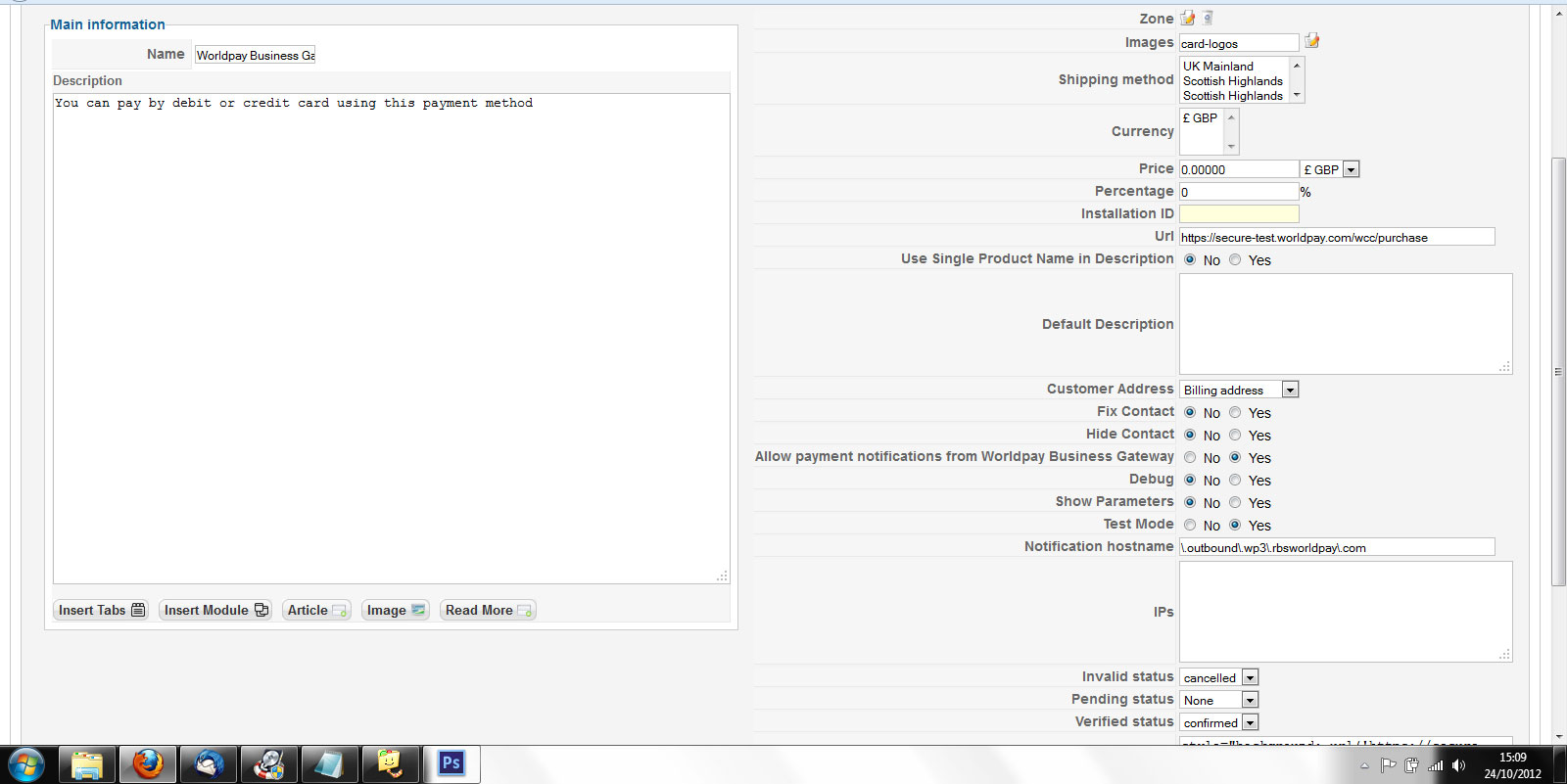
Task: Open the notepad taskbar icon
Action: [x=330, y=764]
